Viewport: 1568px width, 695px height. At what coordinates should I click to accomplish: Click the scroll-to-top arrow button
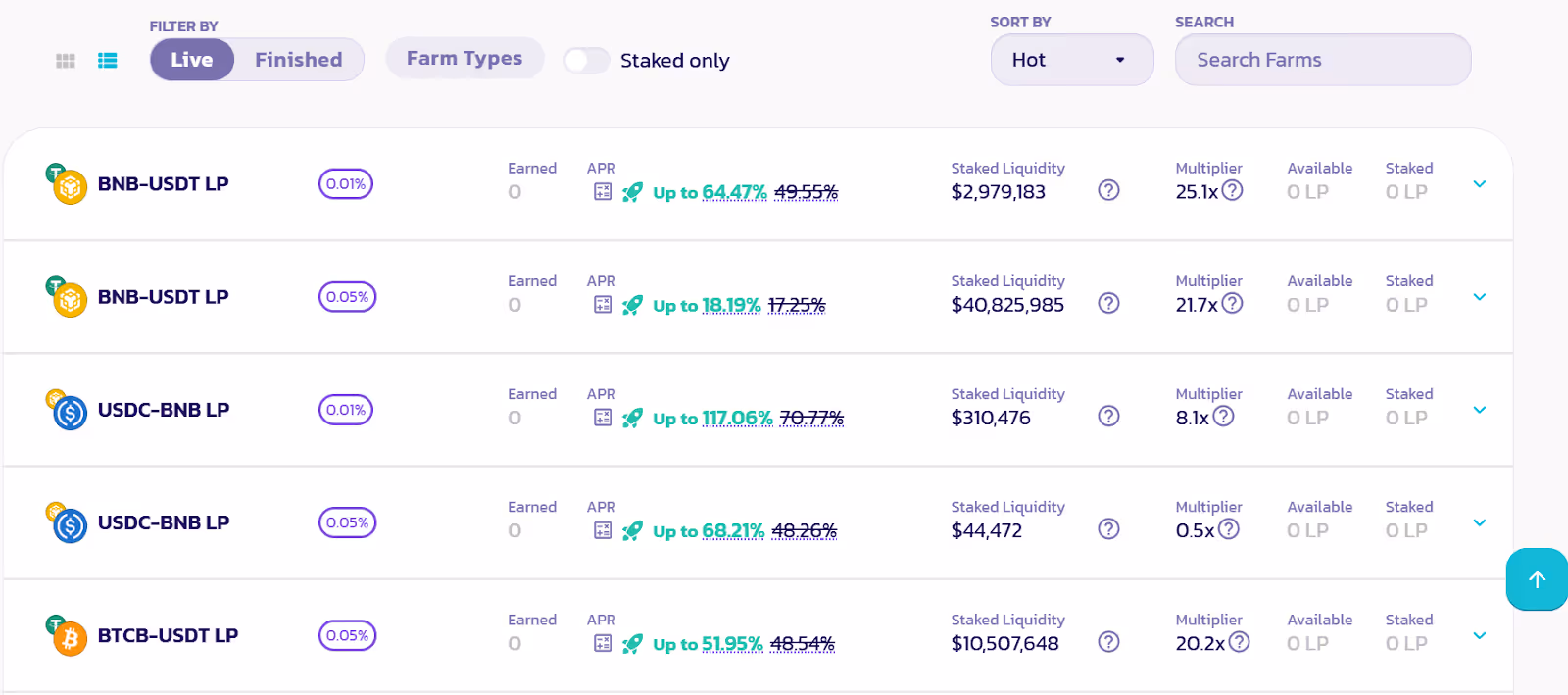tap(1537, 579)
